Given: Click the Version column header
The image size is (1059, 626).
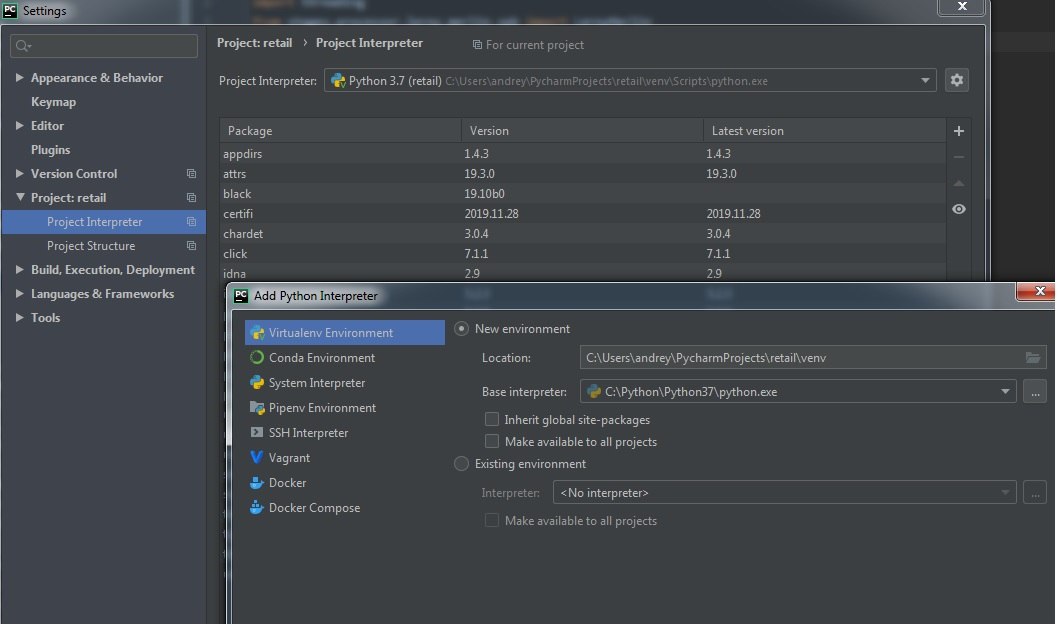Looking at the screenshot, I should tap(584, 131).
